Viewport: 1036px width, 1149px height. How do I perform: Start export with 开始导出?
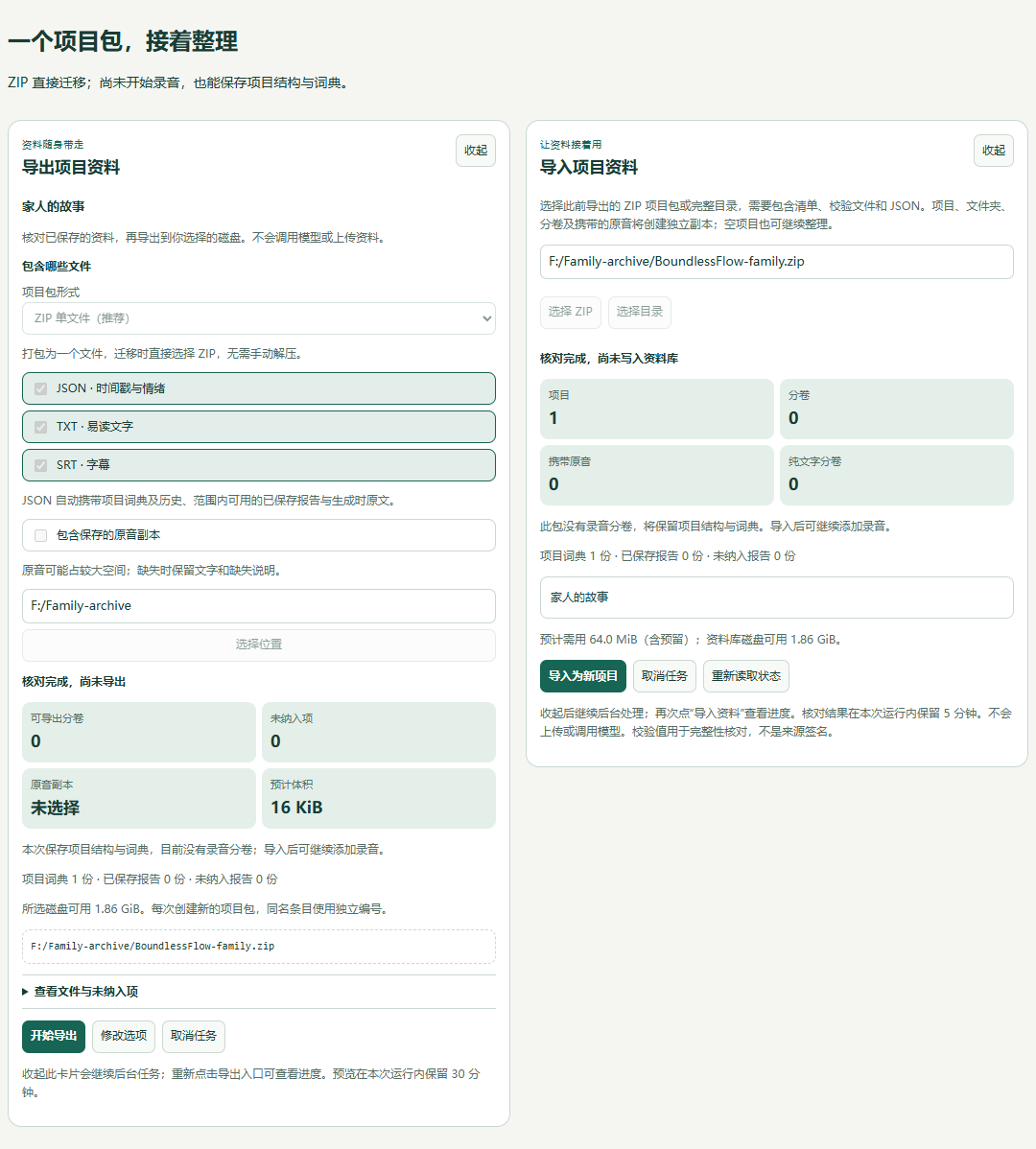[54, 1036]
